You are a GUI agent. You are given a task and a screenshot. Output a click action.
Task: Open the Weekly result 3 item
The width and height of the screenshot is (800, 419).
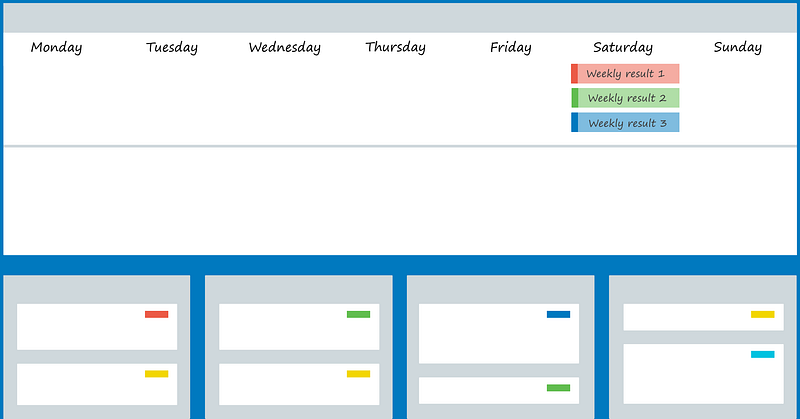pyautogui.click(x=627, y=123)
